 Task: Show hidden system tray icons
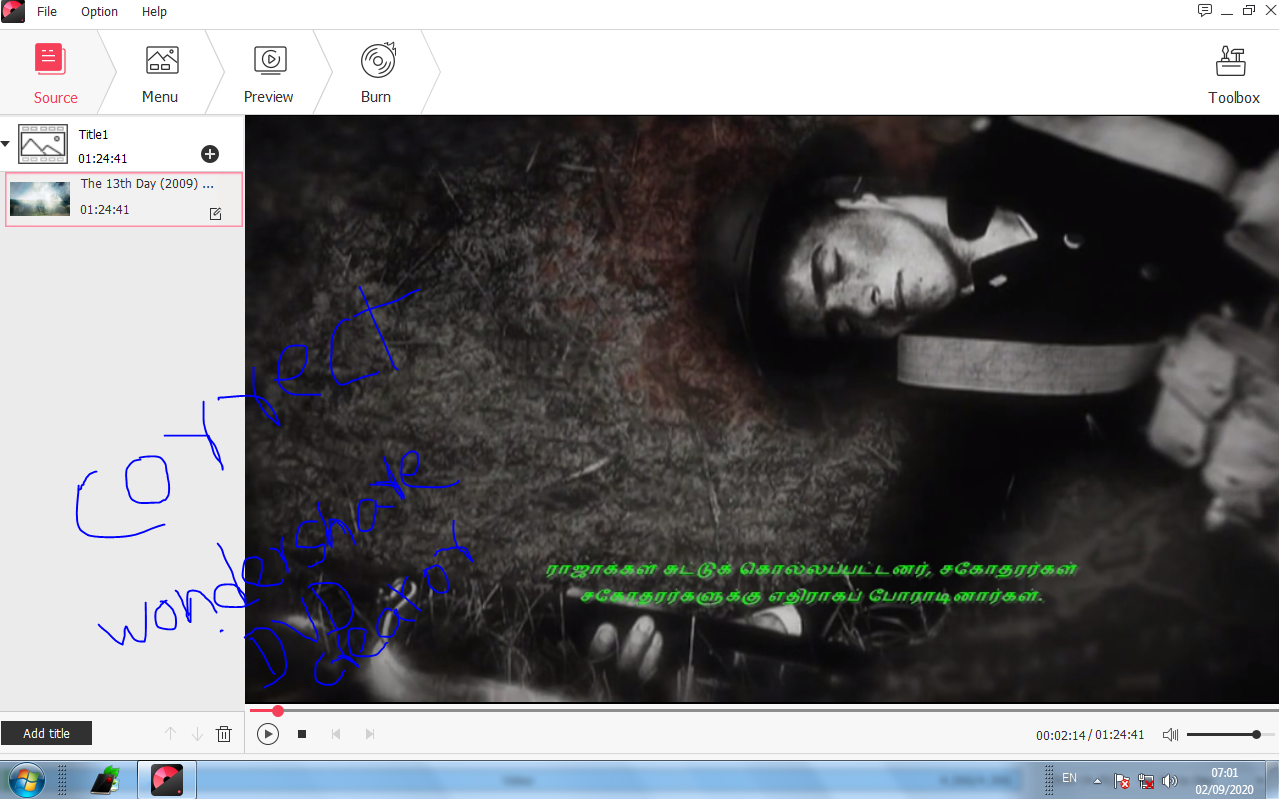point(1097,780)
